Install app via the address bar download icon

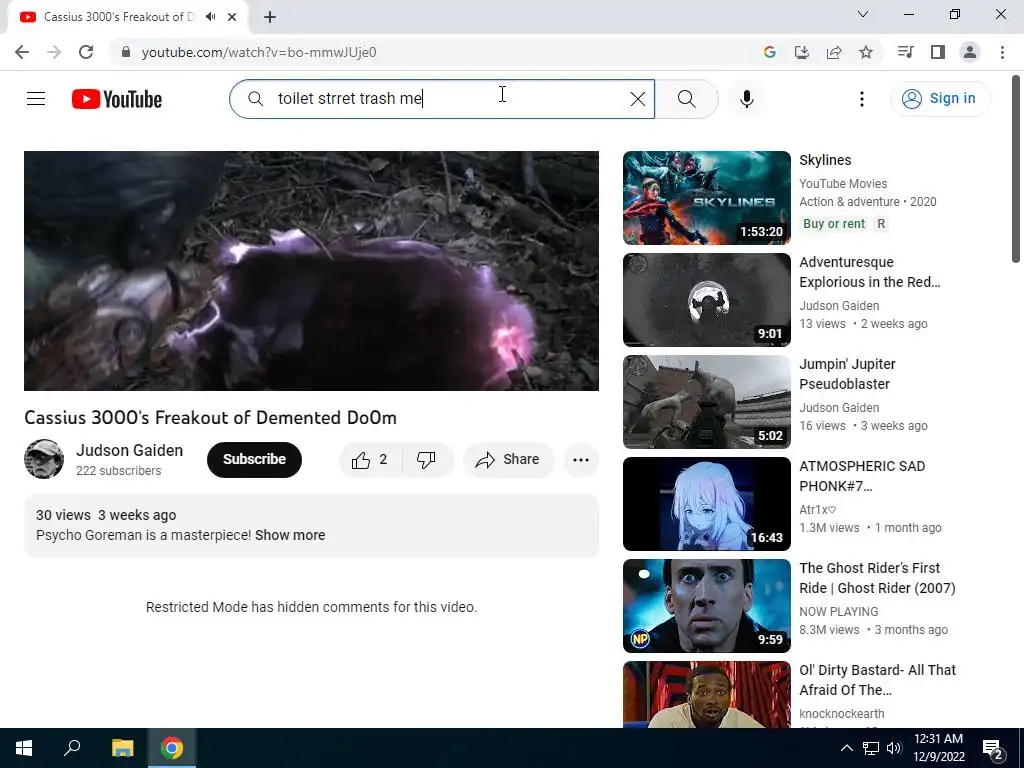[801, 52]
